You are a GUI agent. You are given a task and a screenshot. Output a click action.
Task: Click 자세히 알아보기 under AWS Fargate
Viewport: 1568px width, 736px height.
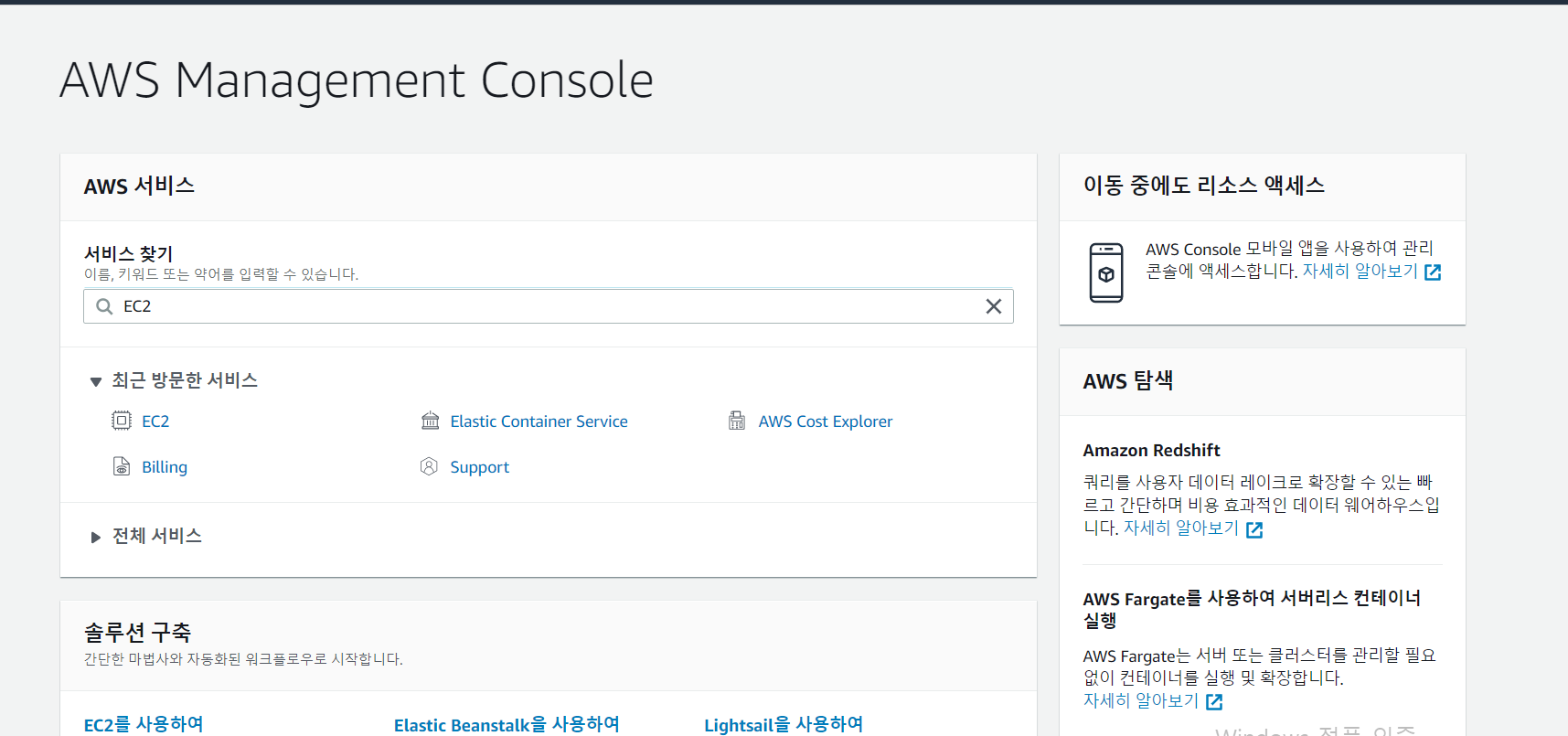coord(1141,701)
